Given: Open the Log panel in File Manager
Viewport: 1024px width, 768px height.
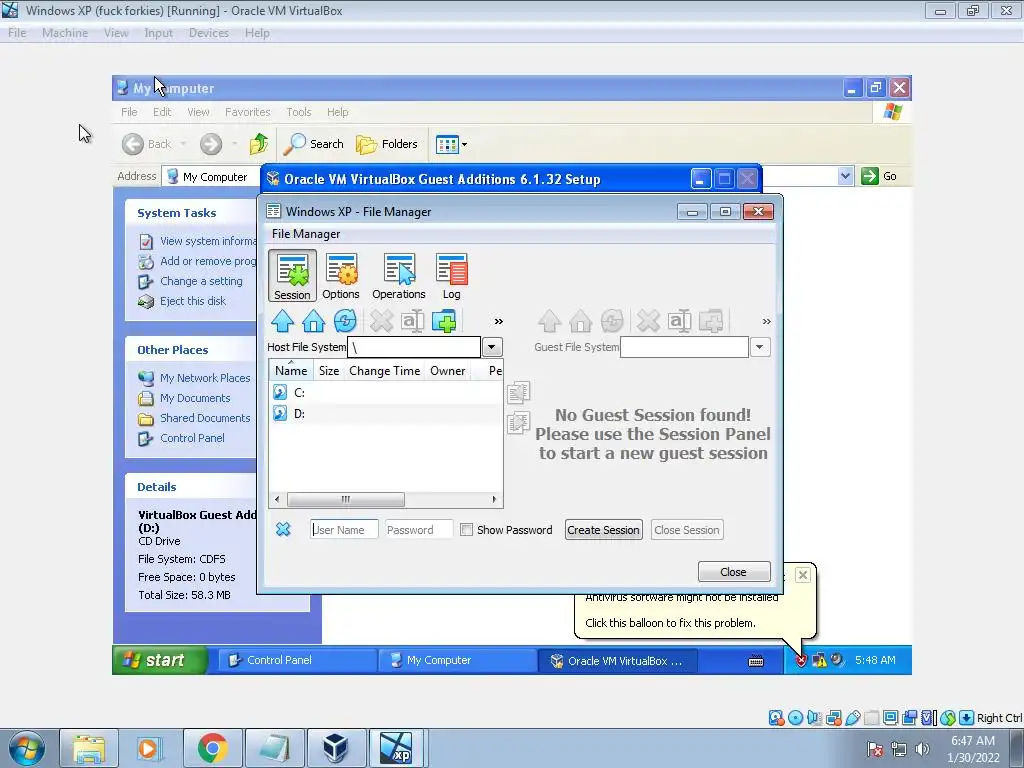Looking at the screenshot, I should tap(451, 276).
